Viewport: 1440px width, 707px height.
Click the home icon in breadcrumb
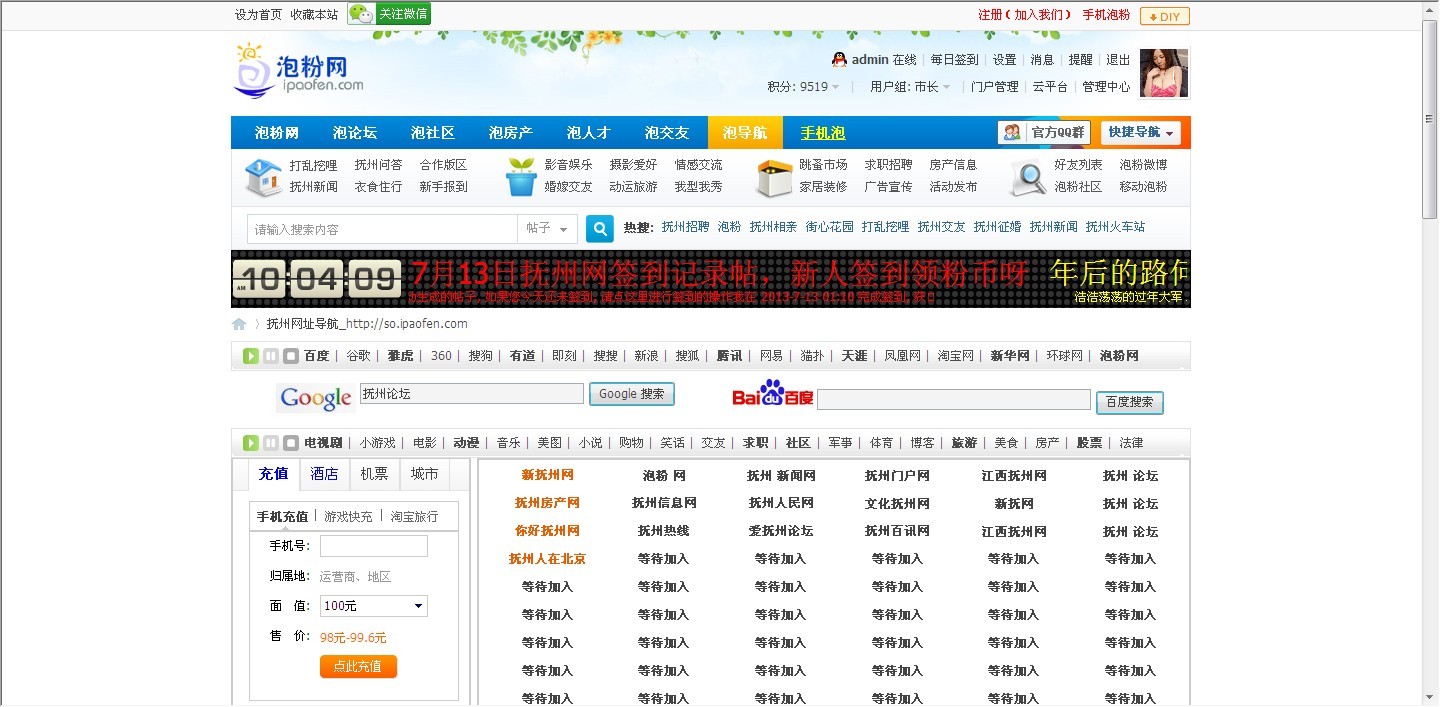coord(239,324)
